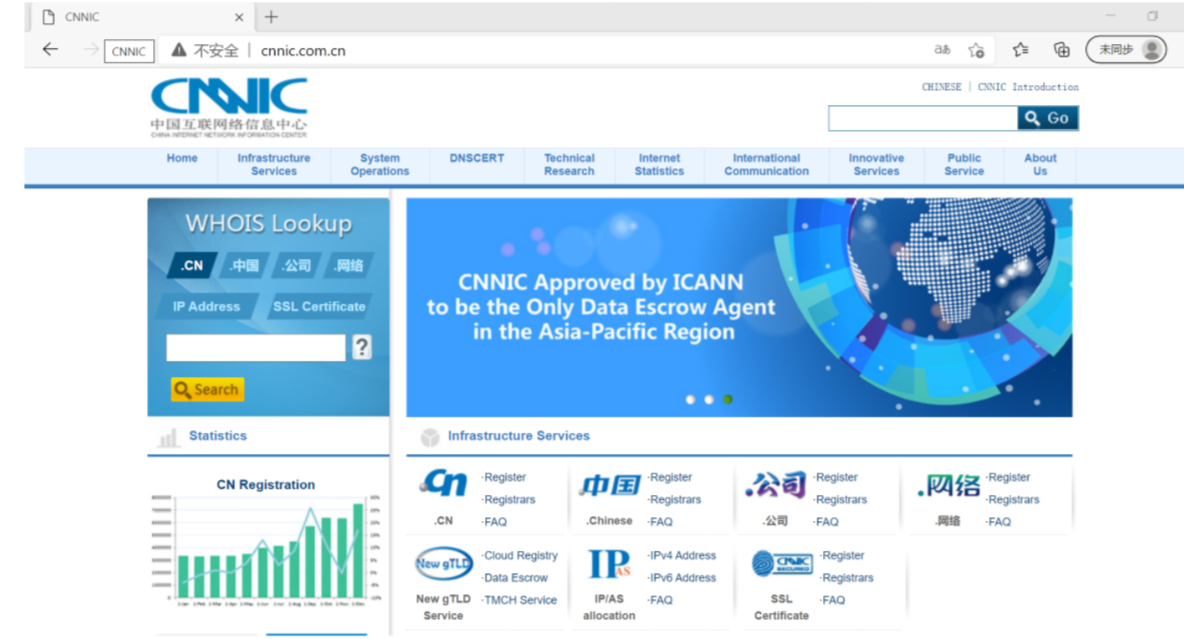This screenshot has width=1184, height=639.
Task: Click Registrars link under .Chinese
Action: (x=675, y=499)
